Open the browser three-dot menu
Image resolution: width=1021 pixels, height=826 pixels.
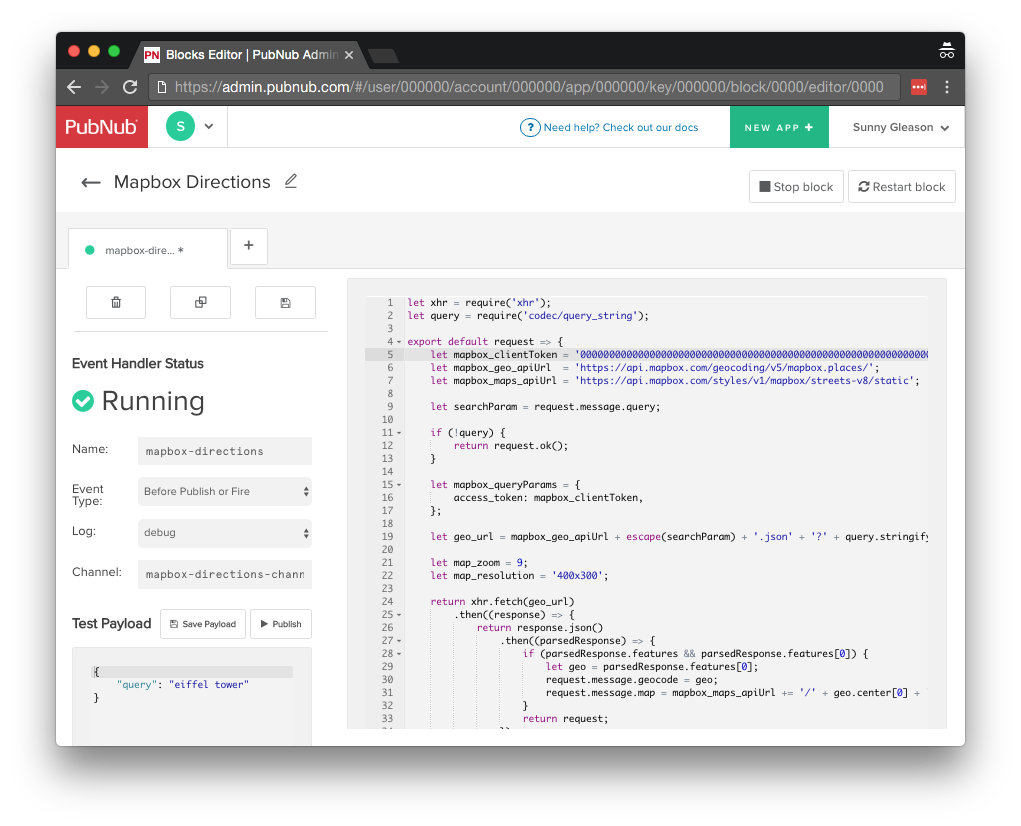[946, 87]
